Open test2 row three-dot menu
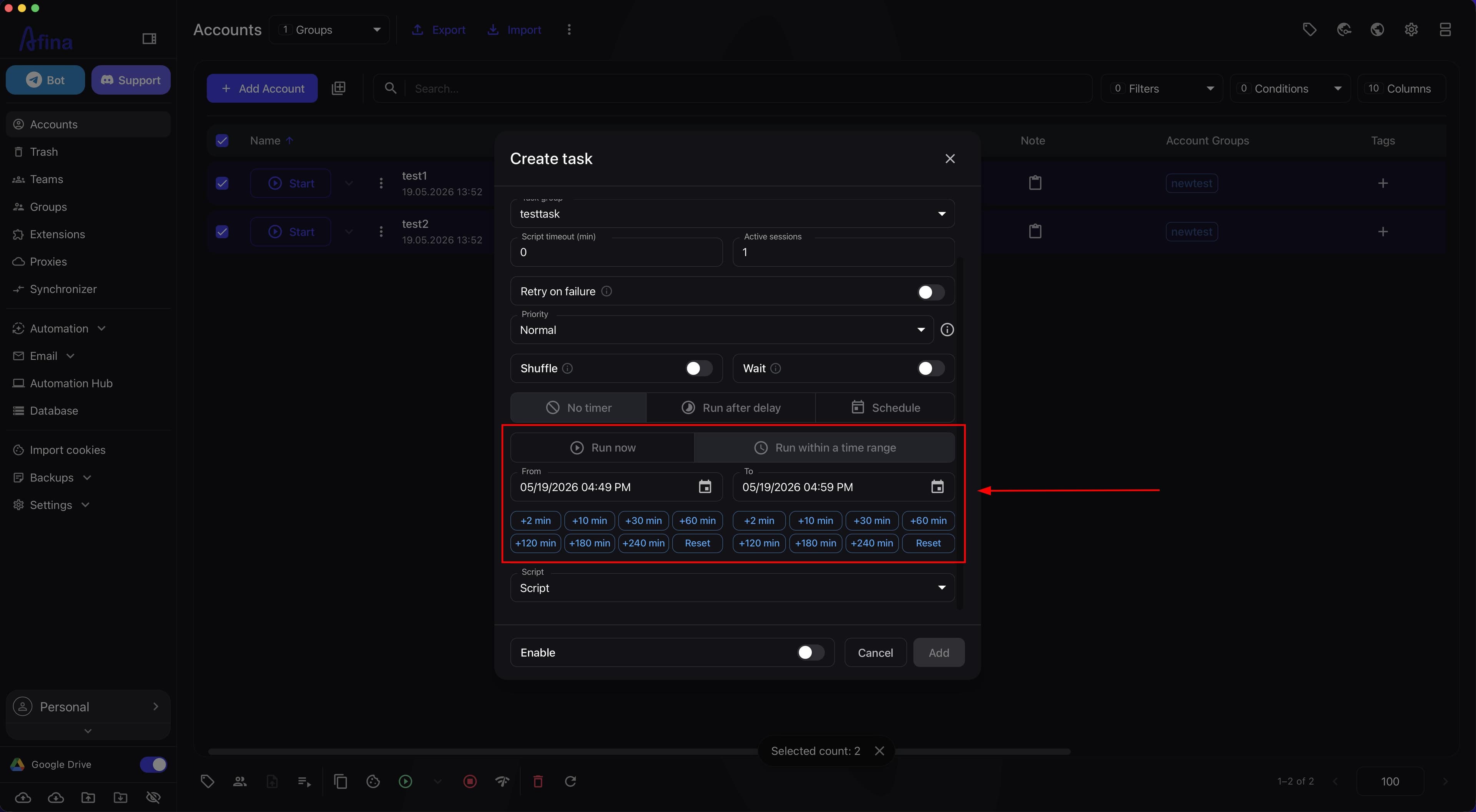The width and height of the screenshot is (1476, 812). 381,231
